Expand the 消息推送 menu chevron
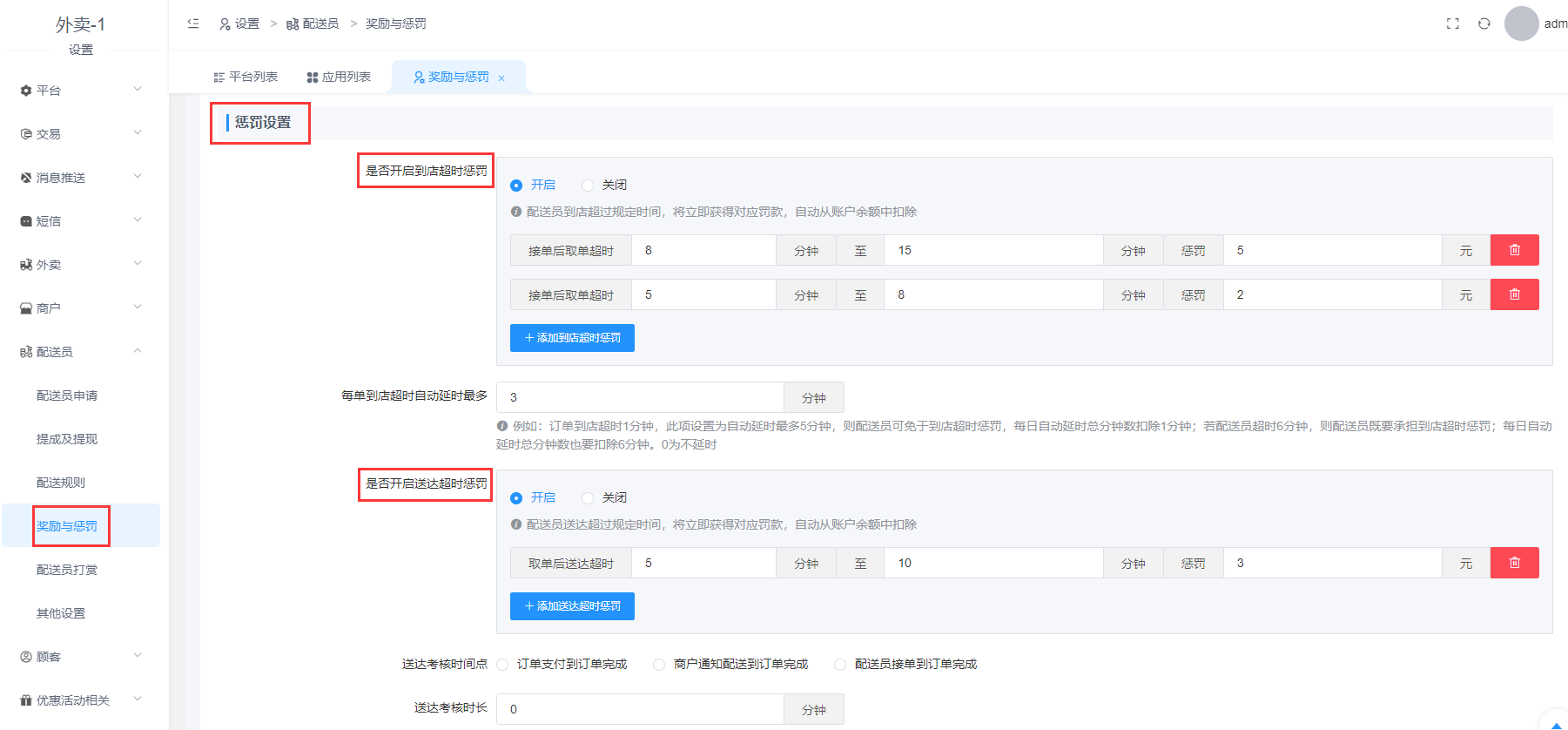Viewport: 1568px width, 730px height. pos(138,177)
